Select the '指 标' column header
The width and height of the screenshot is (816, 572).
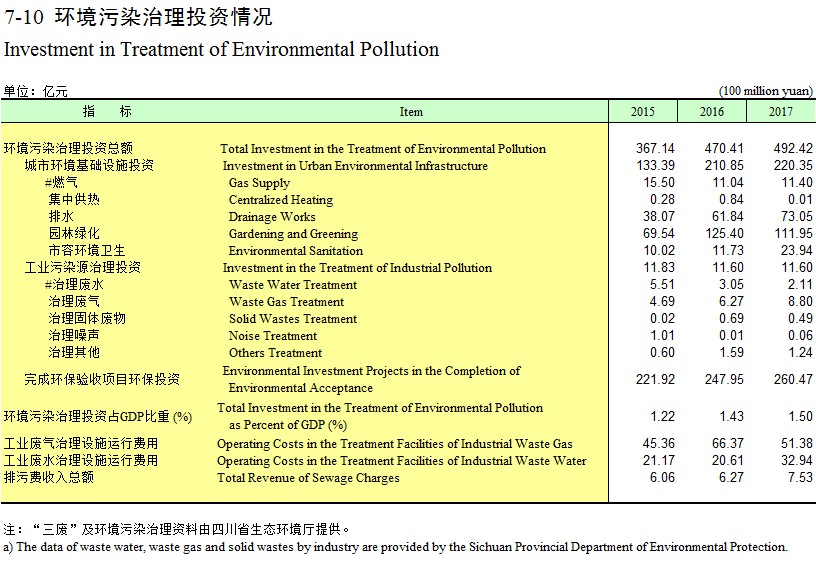107,111
